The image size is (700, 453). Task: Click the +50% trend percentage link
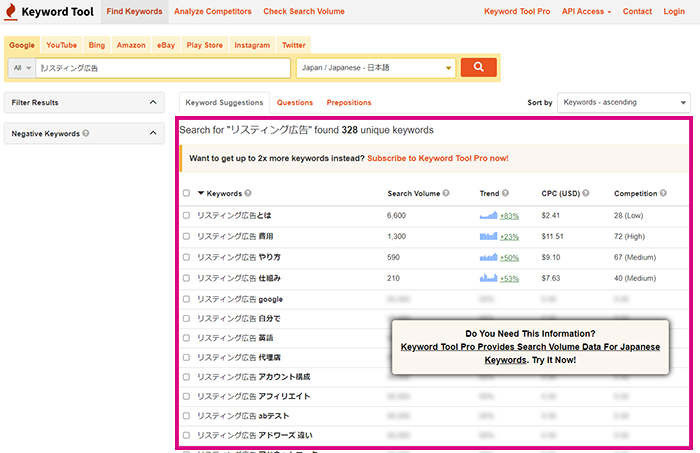click(x=509, y=258)
